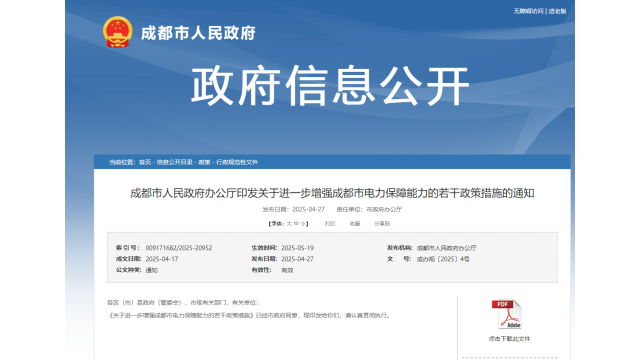Click the 政府信息公开 banner heading
The width and height of the screenshot is (640, 360).
click(330, 86)
